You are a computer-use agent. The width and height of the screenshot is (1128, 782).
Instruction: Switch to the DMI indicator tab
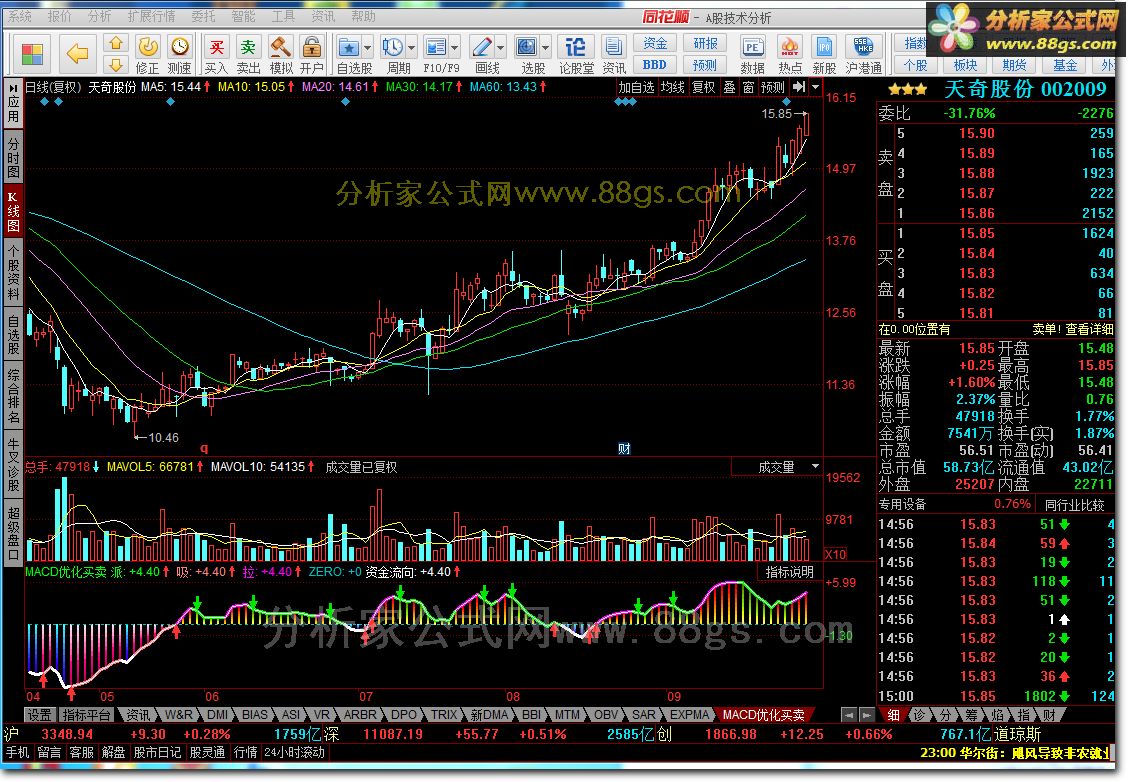(x=217, y=714)
